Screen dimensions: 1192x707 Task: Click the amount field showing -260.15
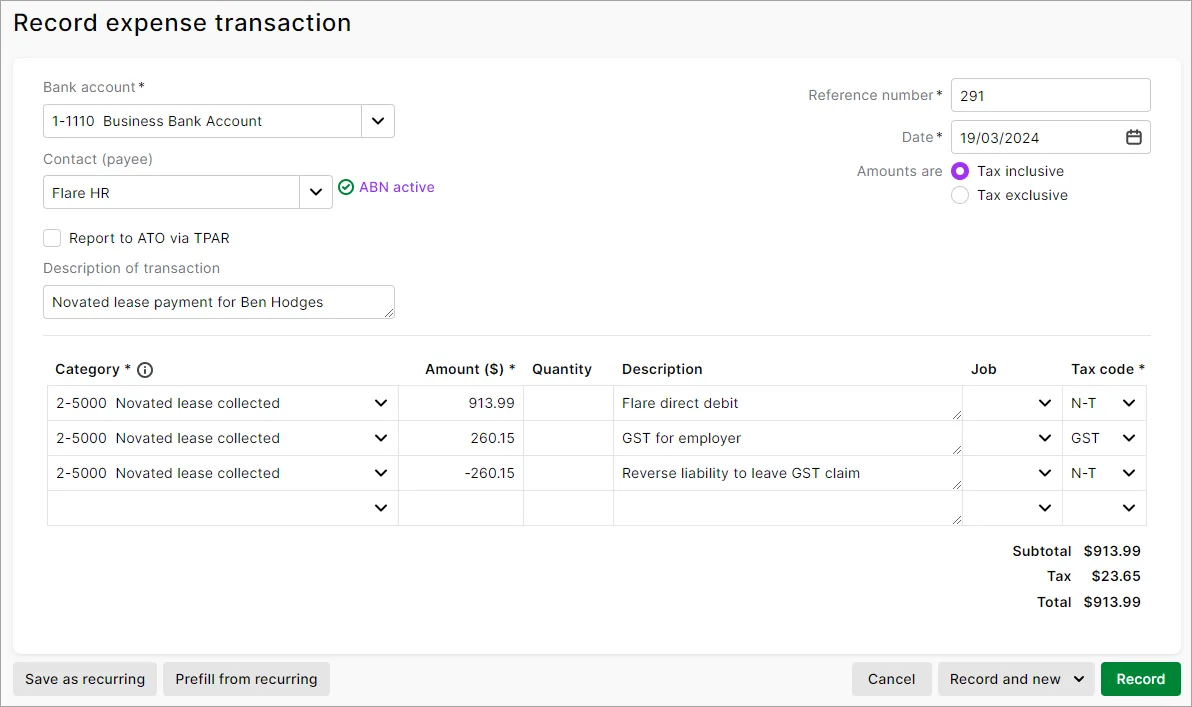tap(461, 473)
